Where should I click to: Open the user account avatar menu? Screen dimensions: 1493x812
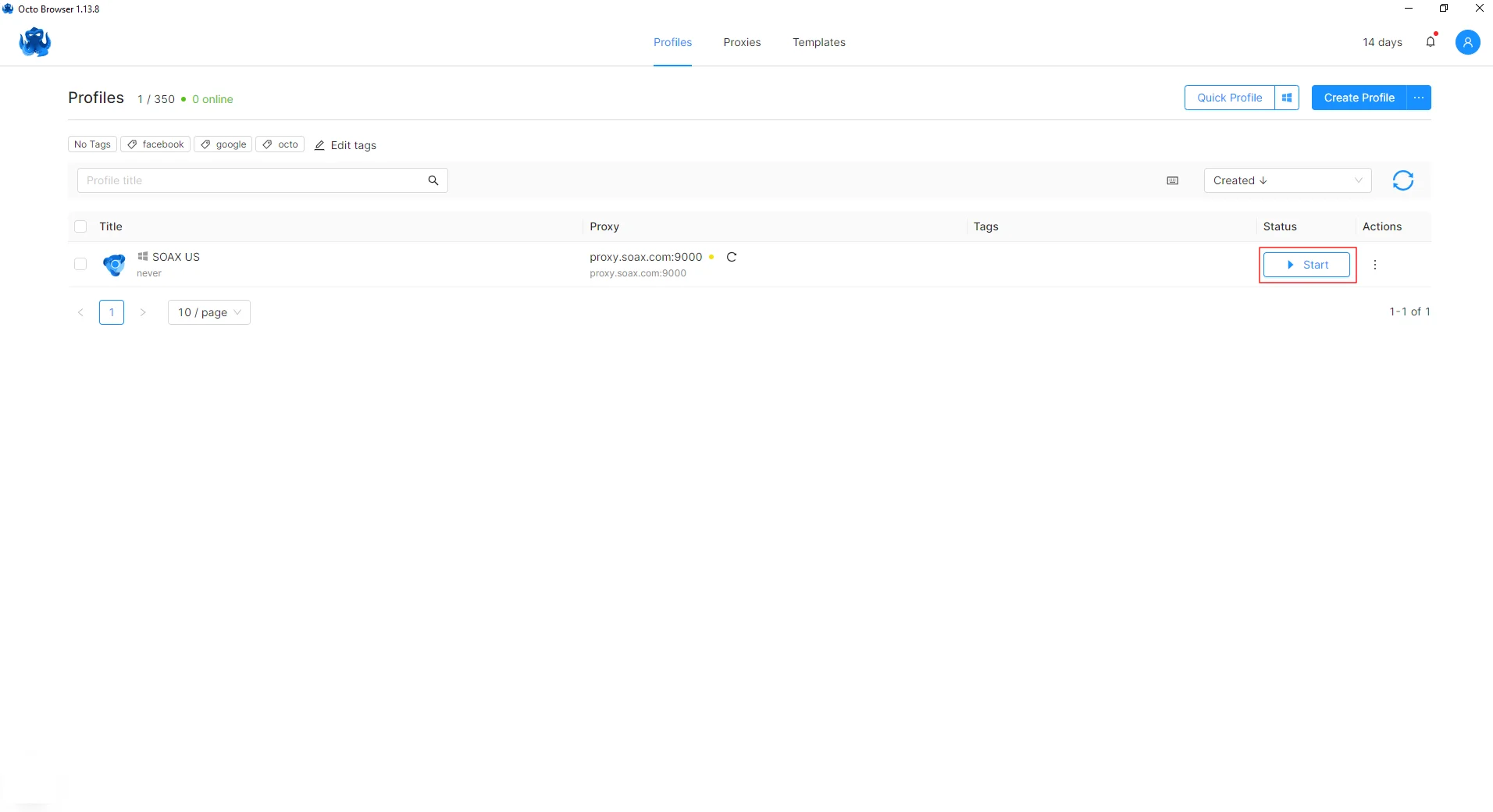click(1467, 42)
